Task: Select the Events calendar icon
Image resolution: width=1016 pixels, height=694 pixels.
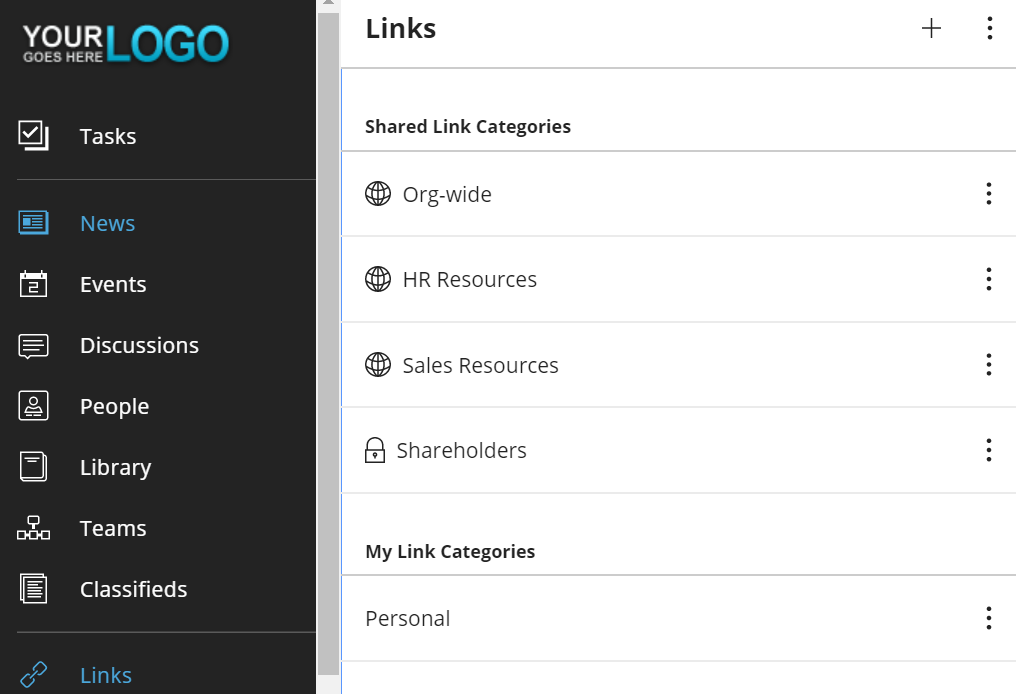Action: [33, 284]
